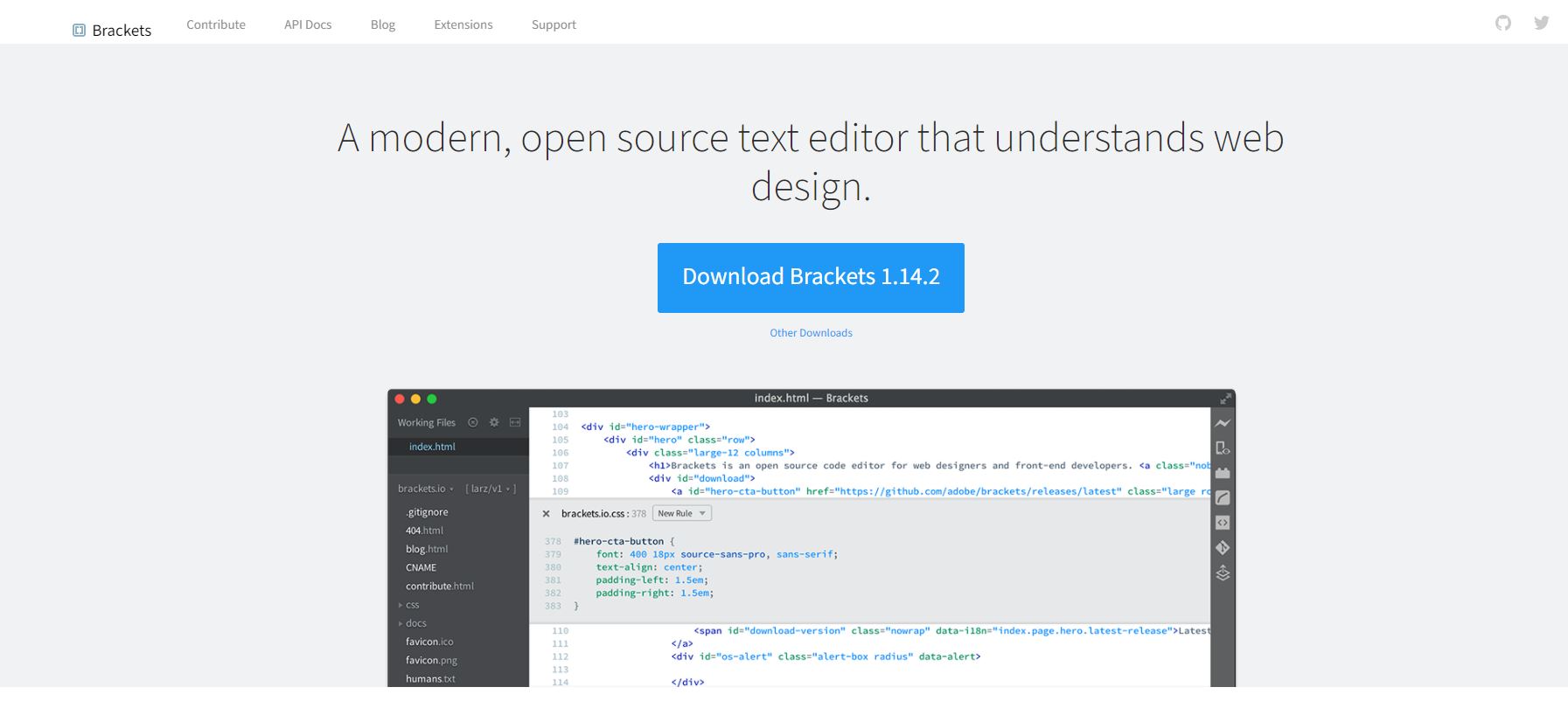Click the yellow macOS window button

coord(415,399)
